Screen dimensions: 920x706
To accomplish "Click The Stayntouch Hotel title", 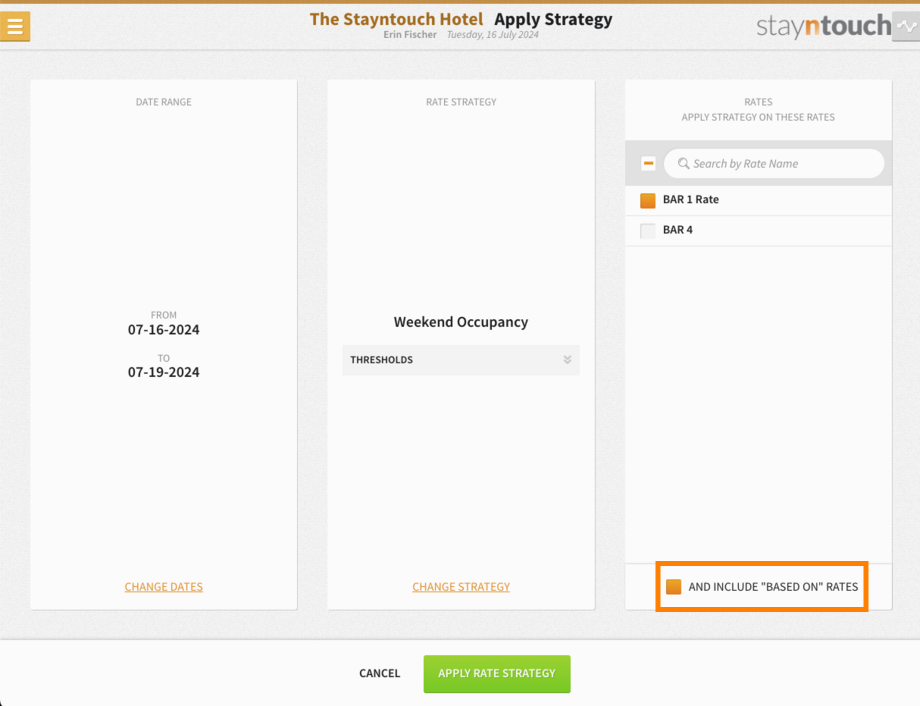I will click(x=397, y=19).
